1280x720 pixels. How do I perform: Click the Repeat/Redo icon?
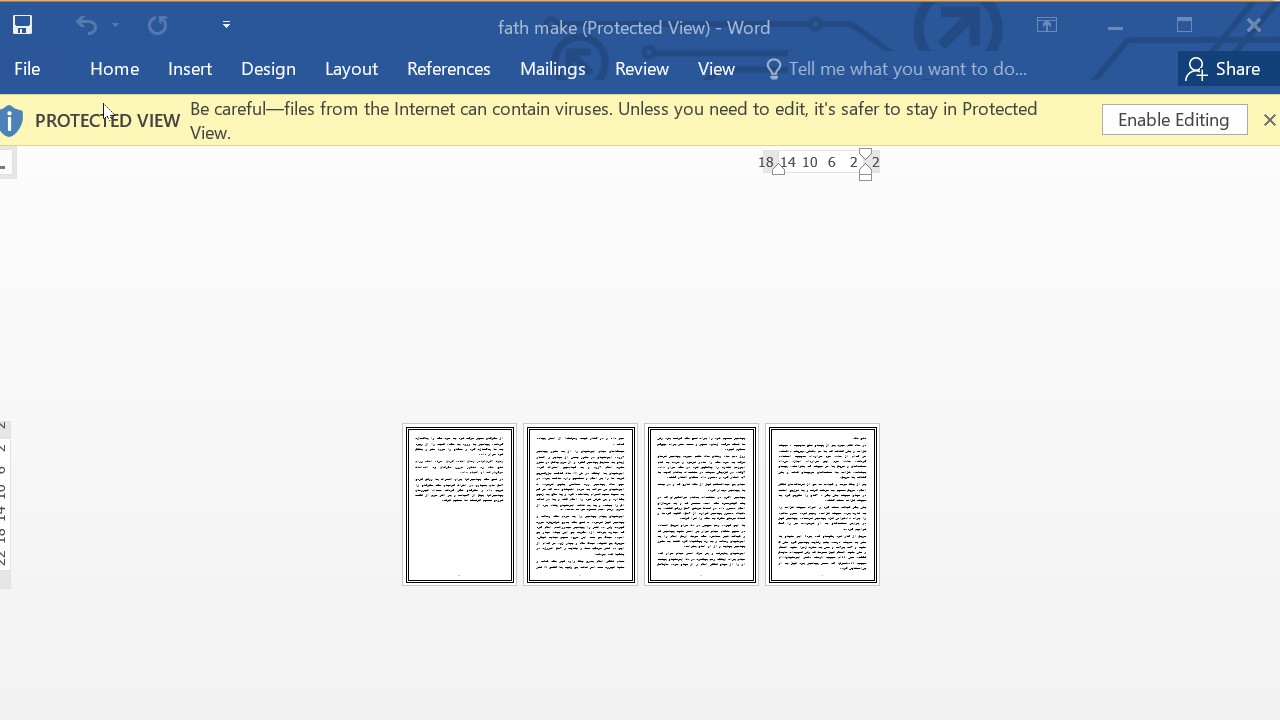click(157, 25)
